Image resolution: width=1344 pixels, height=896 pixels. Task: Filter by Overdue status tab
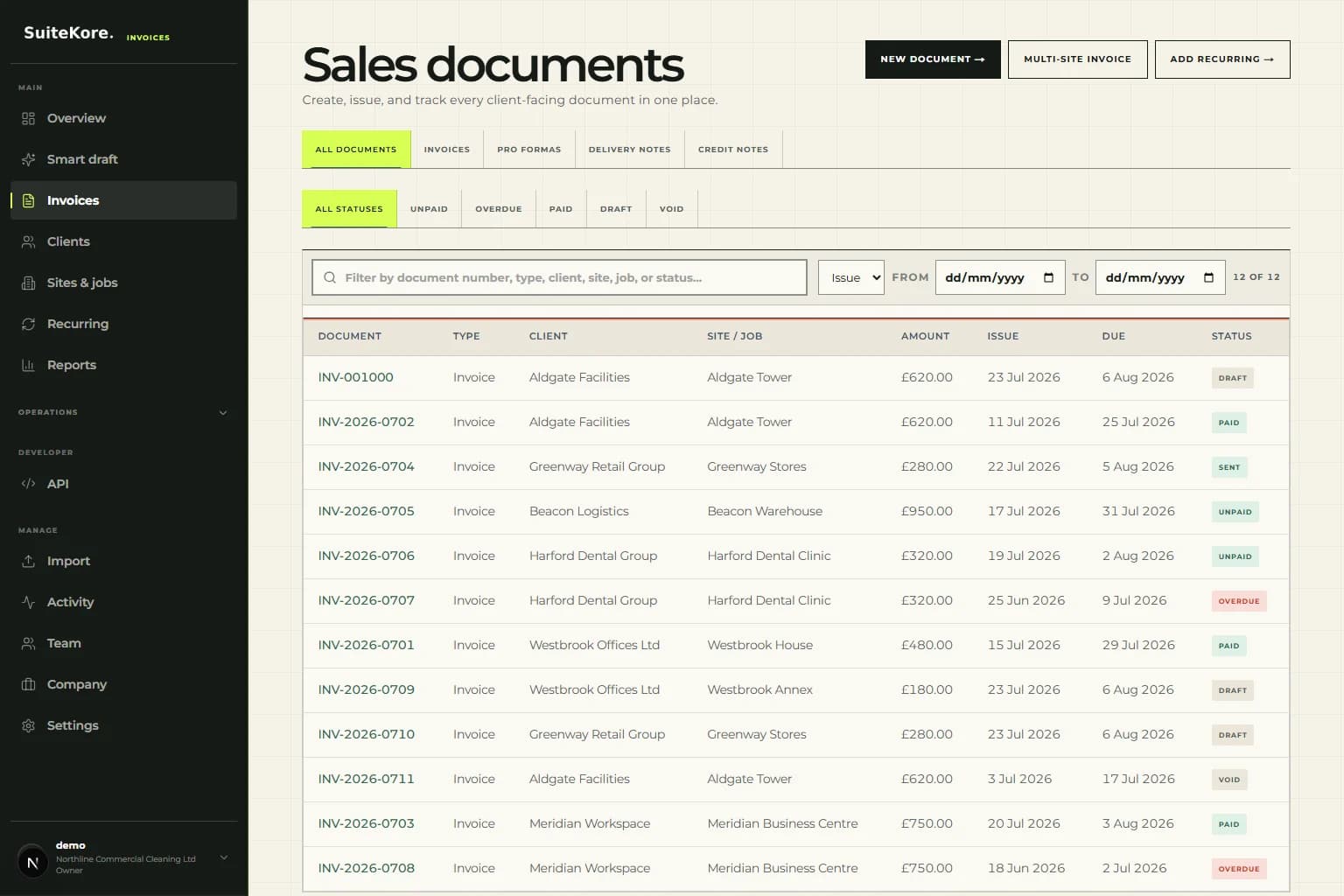point(499,209)
